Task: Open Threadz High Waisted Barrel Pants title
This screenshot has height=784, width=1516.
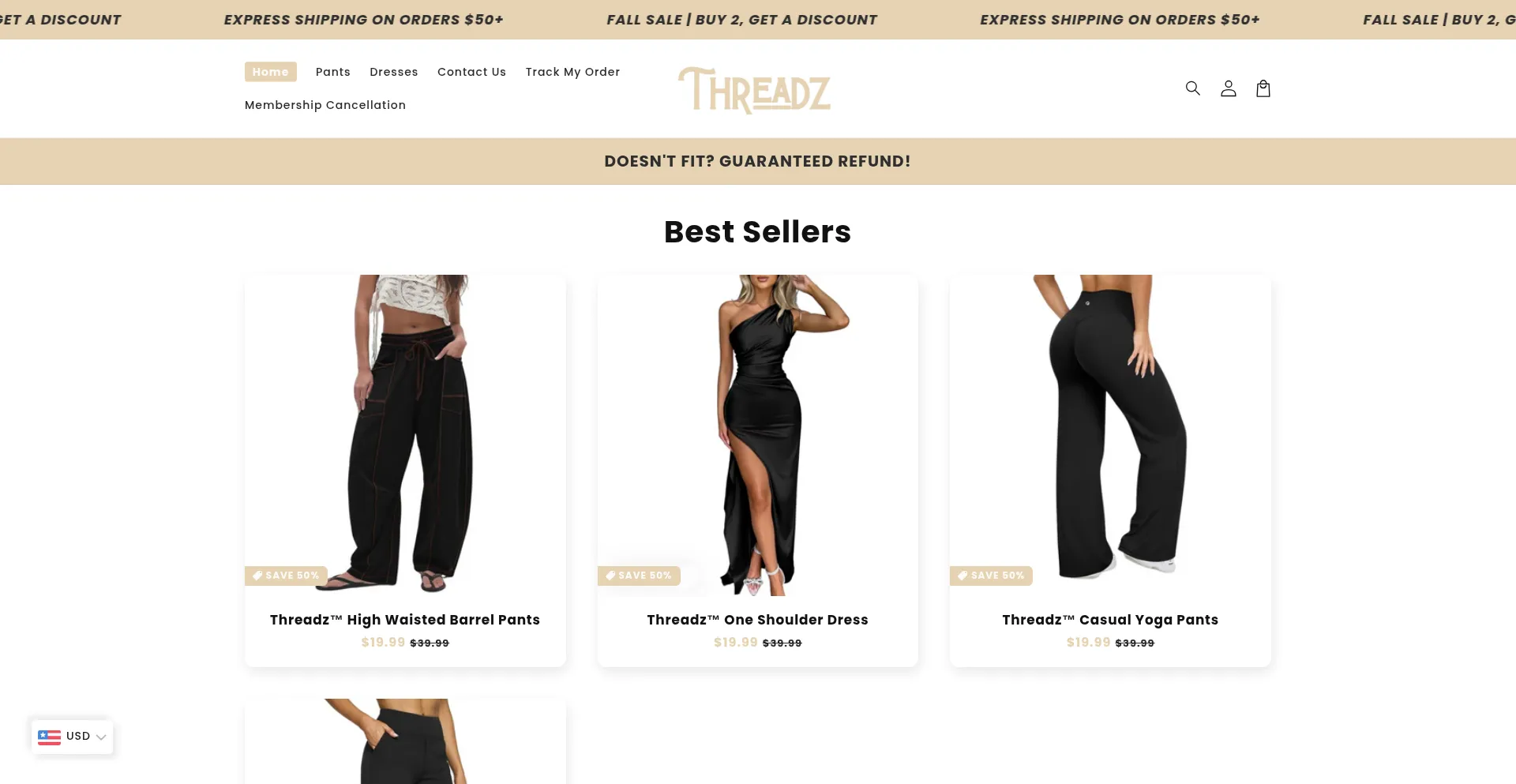Action: pyautogui.click(x=405, y=620)
